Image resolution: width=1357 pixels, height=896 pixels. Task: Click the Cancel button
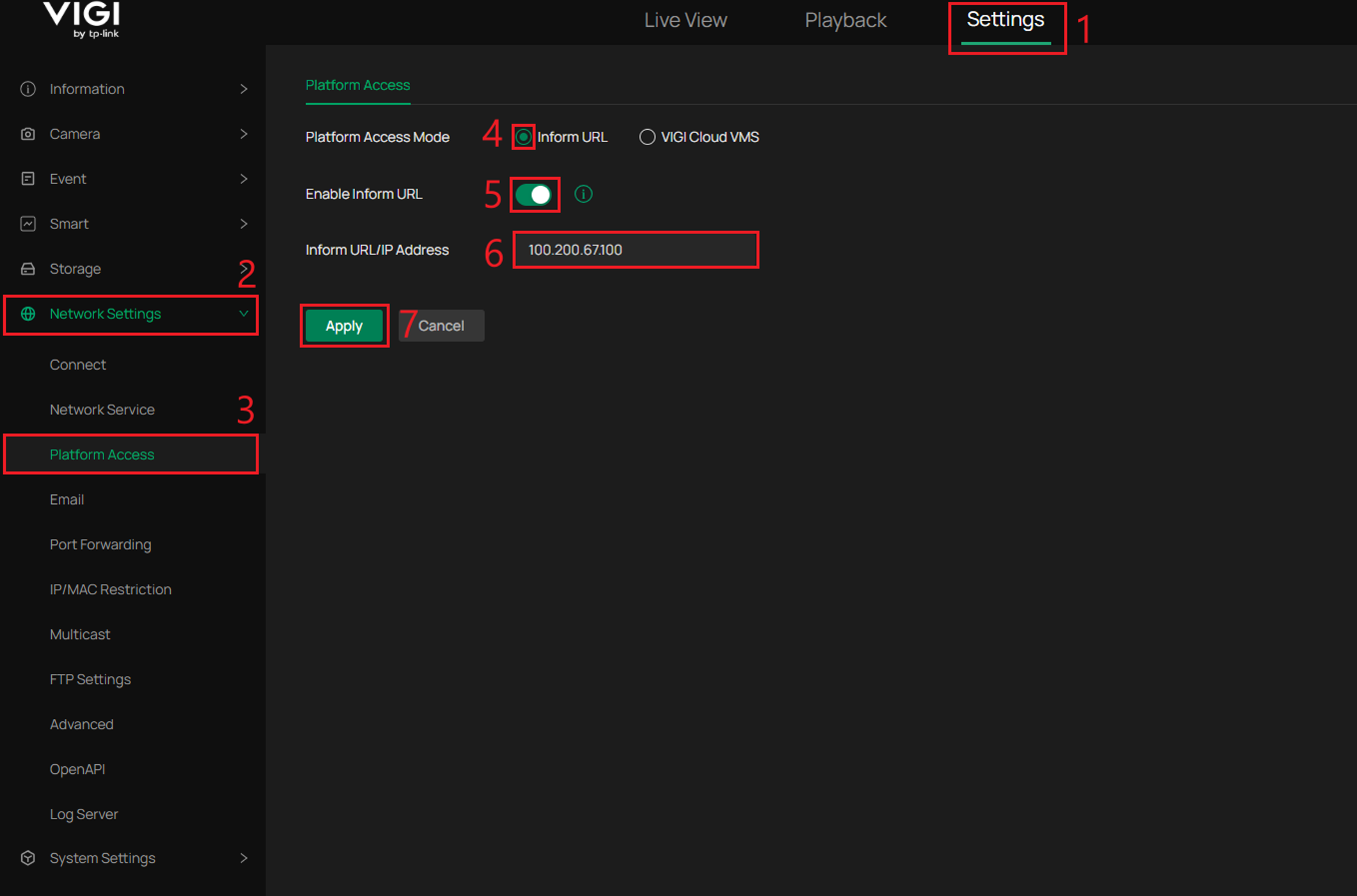point(441,326)
